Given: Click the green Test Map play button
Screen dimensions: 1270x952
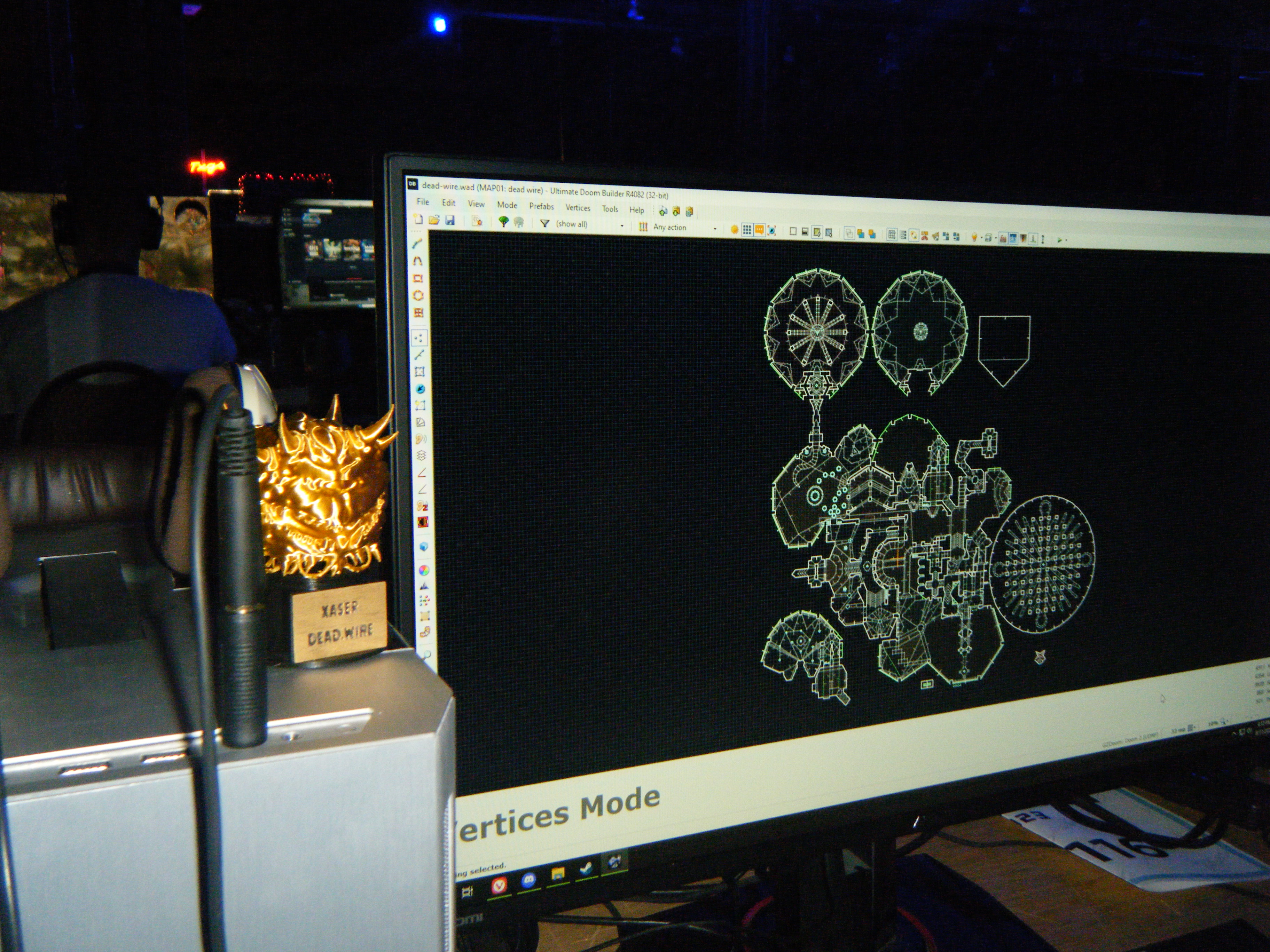Looking at the screenshot, I should point(1059,240).
